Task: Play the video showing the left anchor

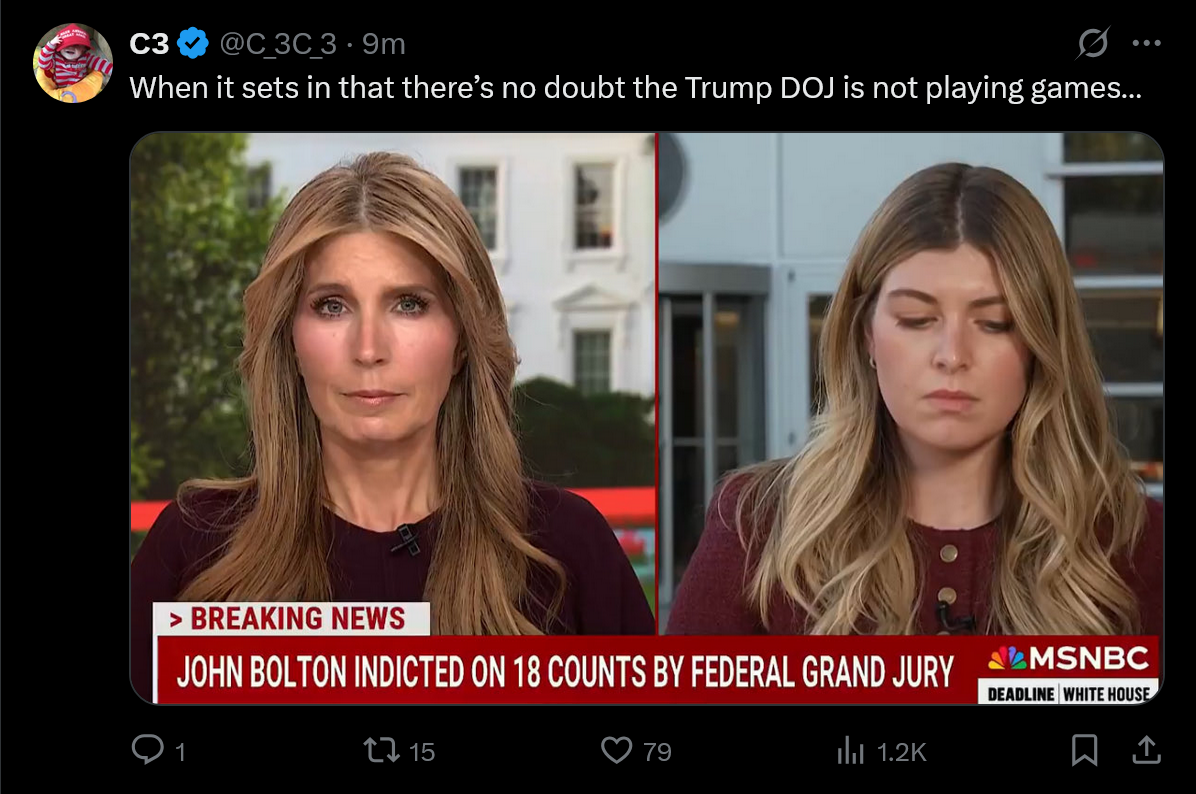Action: click(393, 381)
